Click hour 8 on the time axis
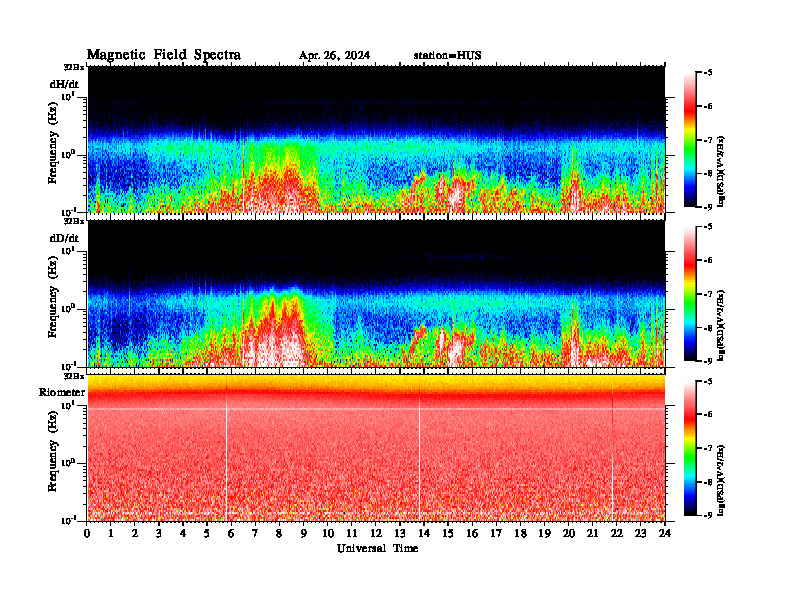This screenshot has height=612, width=792. (x=279, y=533)
